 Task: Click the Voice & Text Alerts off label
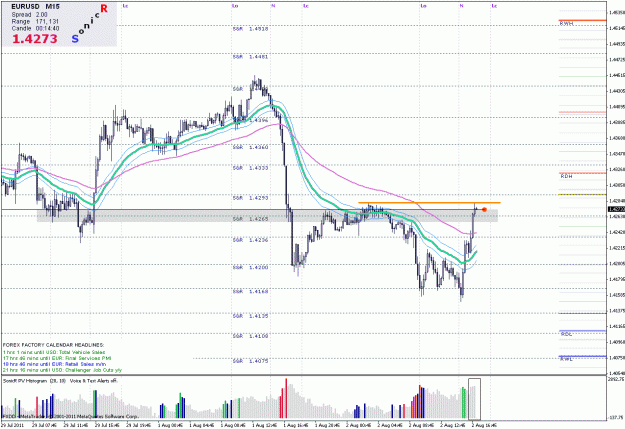tap(94, 381)
